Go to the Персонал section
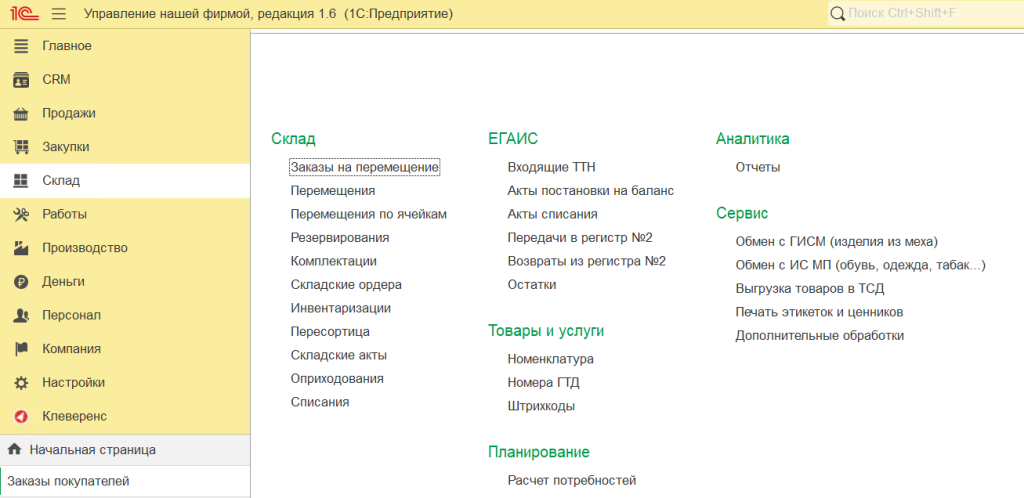The height and width of the screenshot is (498, 1024). point(125,315)
